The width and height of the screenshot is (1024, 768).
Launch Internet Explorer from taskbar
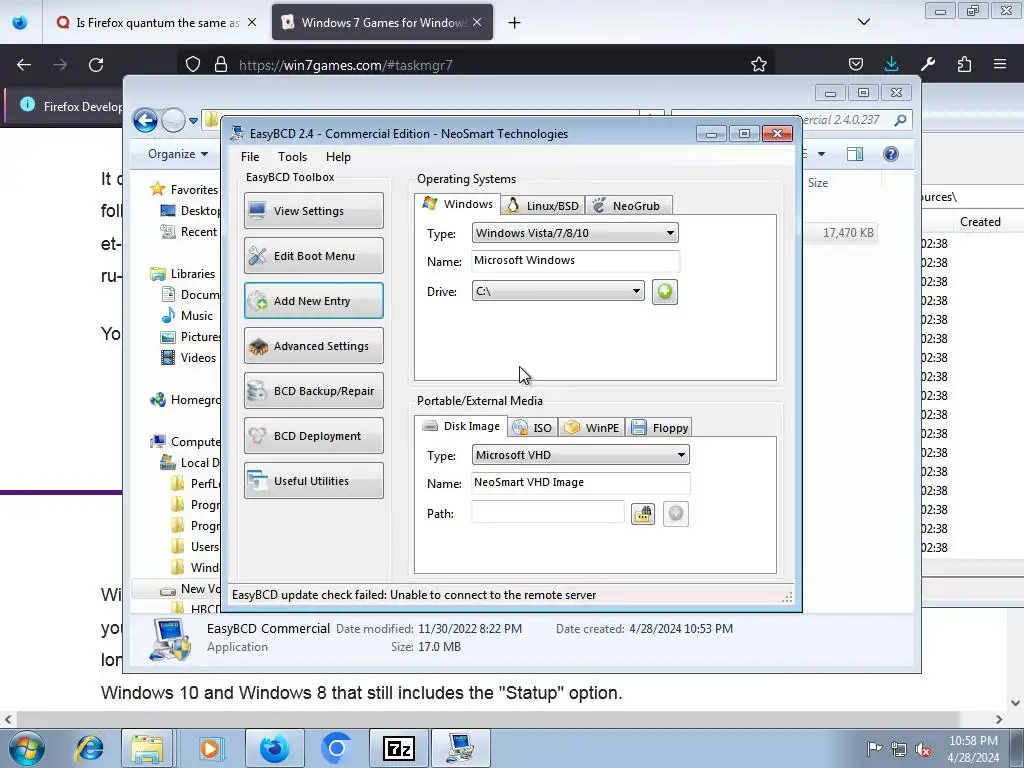(88, 748)
